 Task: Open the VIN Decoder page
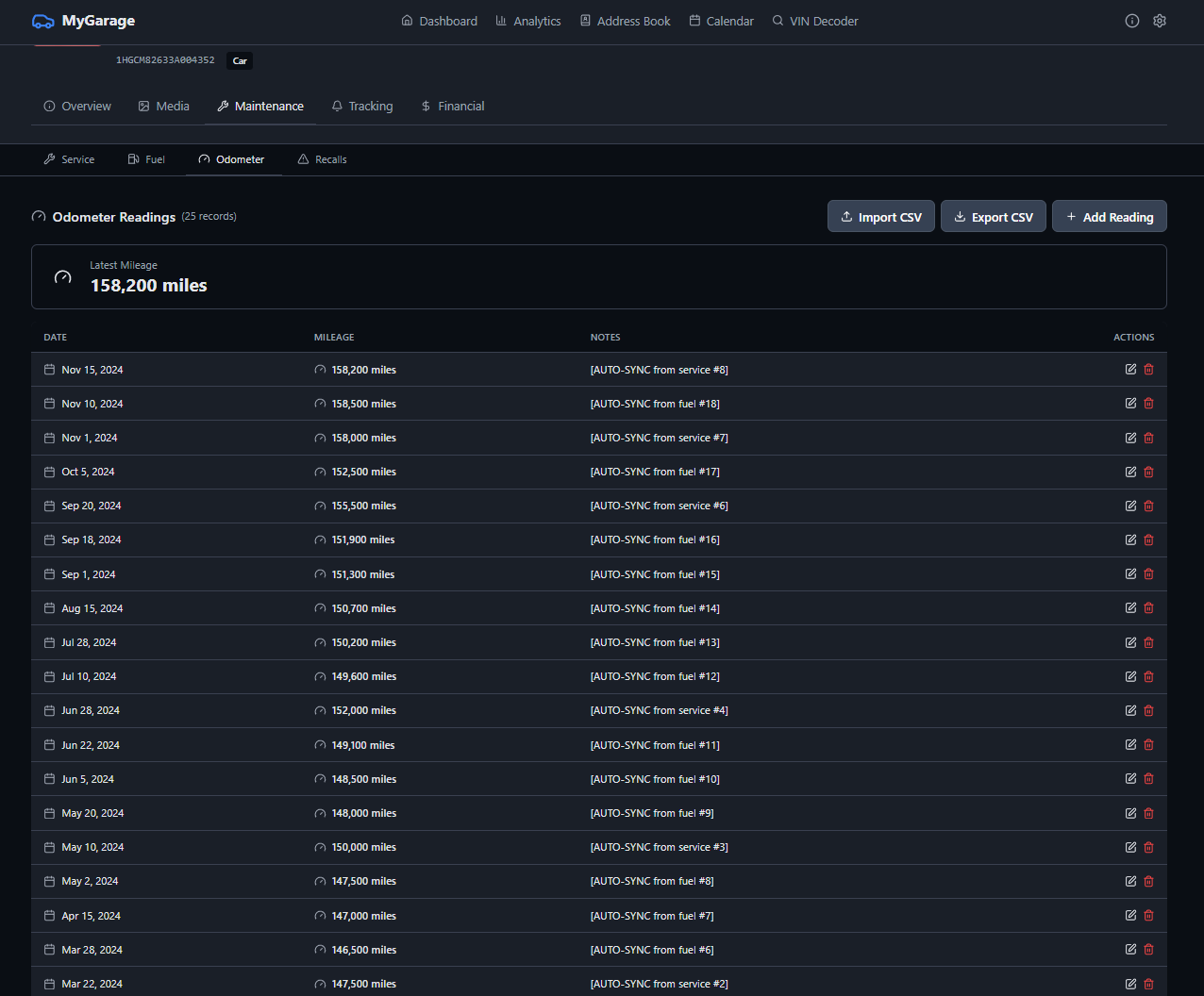coord(814,21)
